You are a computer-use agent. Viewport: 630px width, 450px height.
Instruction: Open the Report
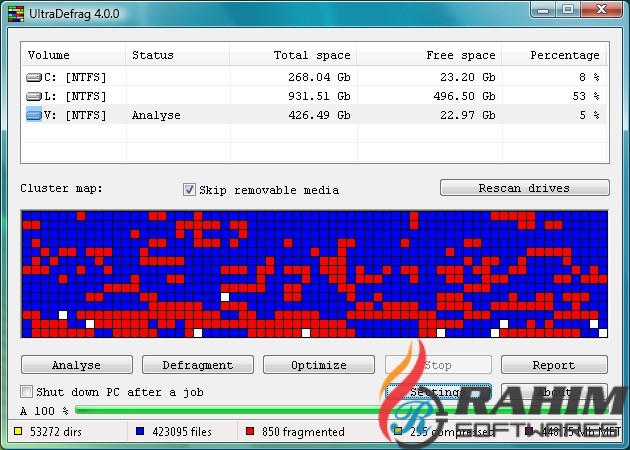pyautogui.click(x=554, y=365)
